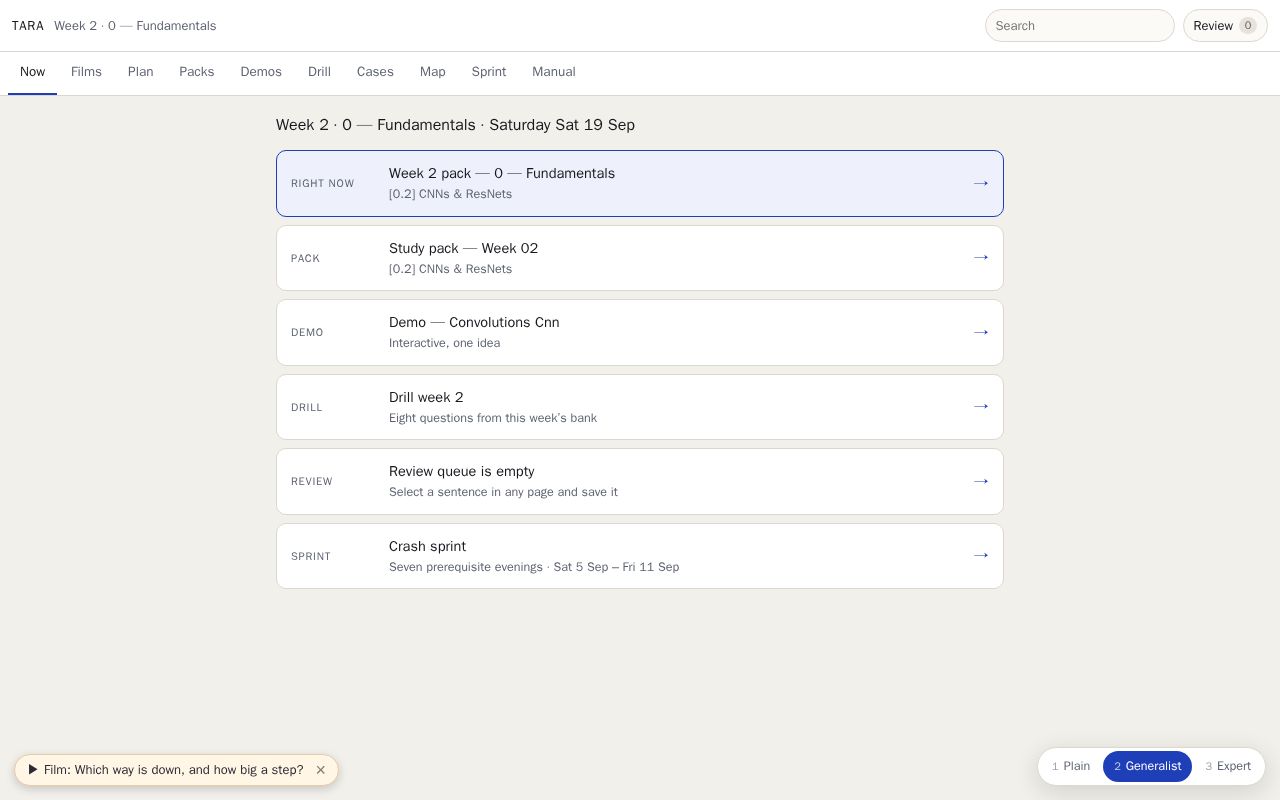
Task: Open the Demos tab
Action: click(261, 72)
